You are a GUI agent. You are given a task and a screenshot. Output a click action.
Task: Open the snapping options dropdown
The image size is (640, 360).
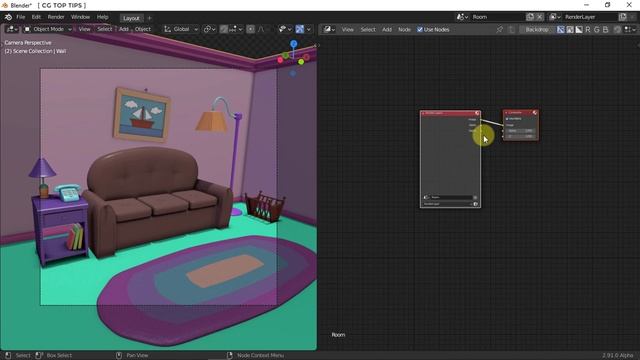coord(236,29)
